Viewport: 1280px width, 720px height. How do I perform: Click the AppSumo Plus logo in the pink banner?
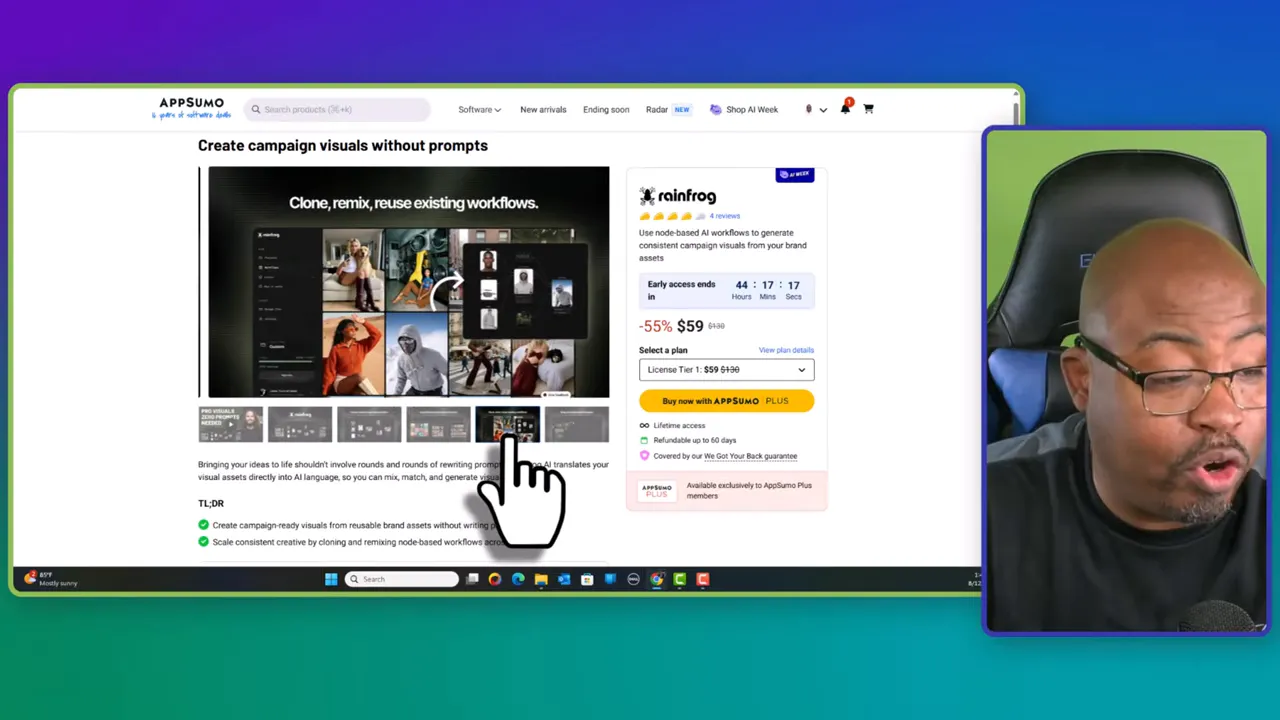[656, 491]
